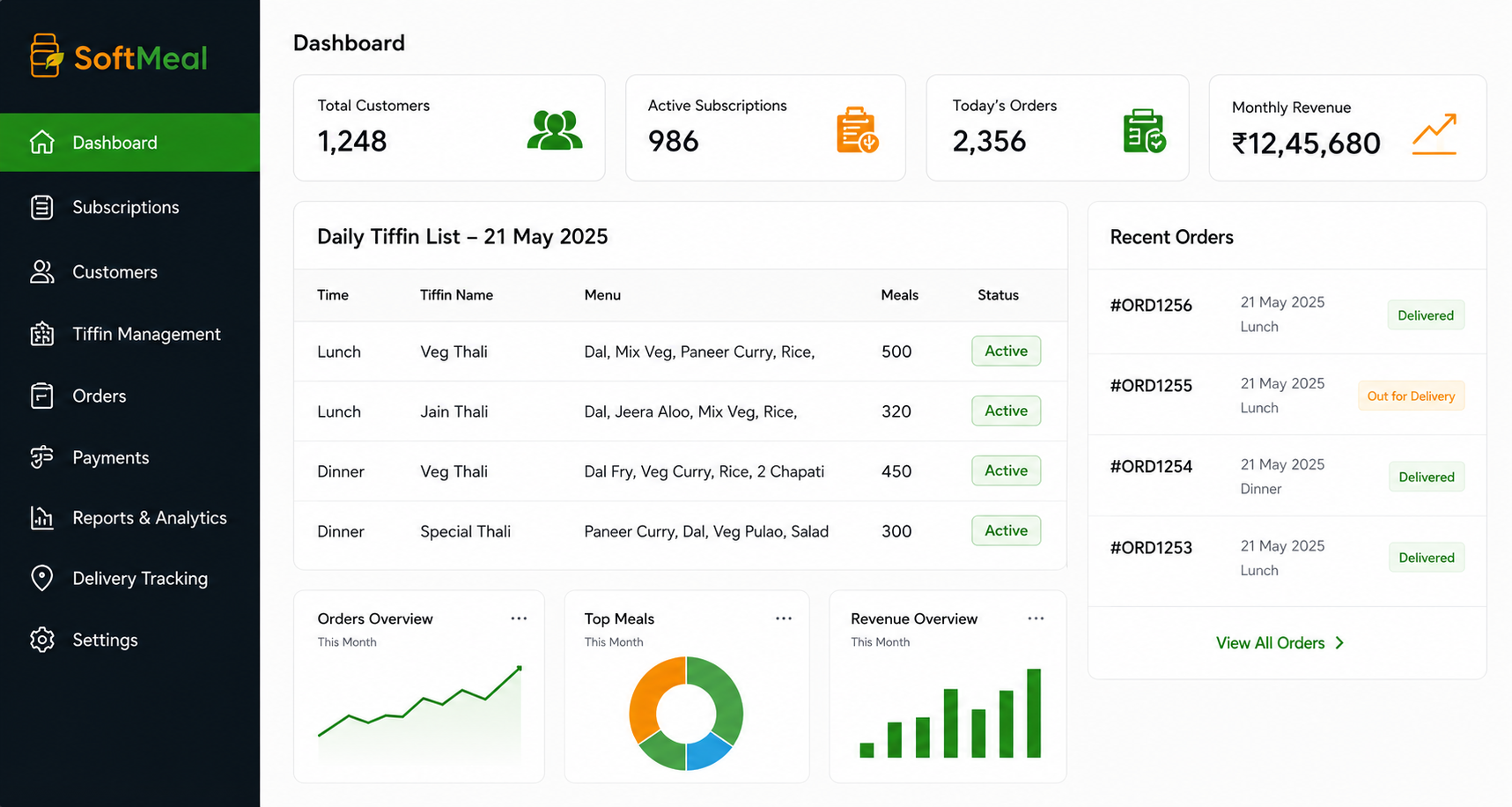The image size is (1512, 807).
Task: Click the Out for Delivery badge
Action: (x=1411, y=396)
